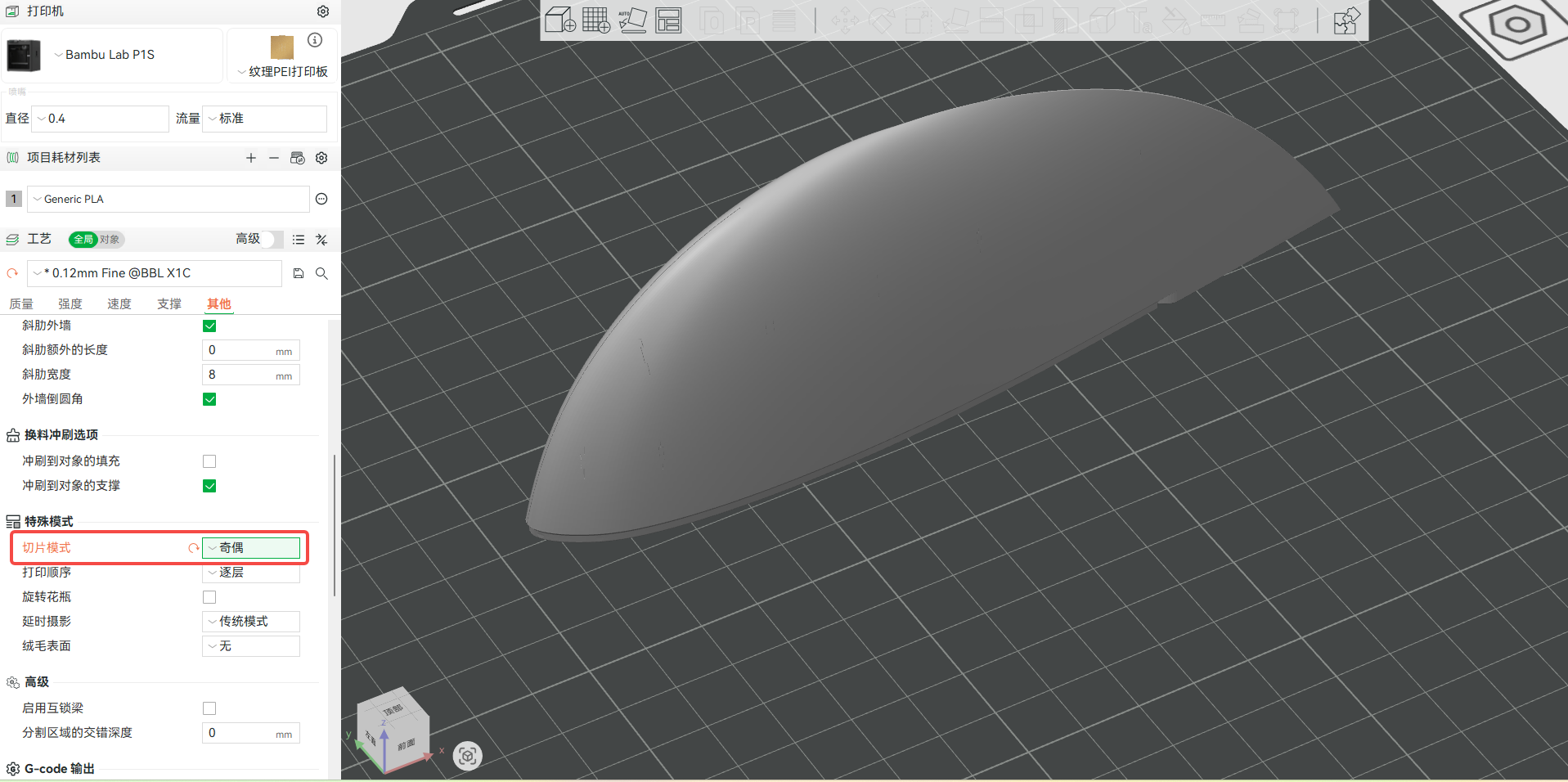This screenshot has width=1568, height=782.
Task: Click the Measure ruler tool icon
Action: 1212,20
